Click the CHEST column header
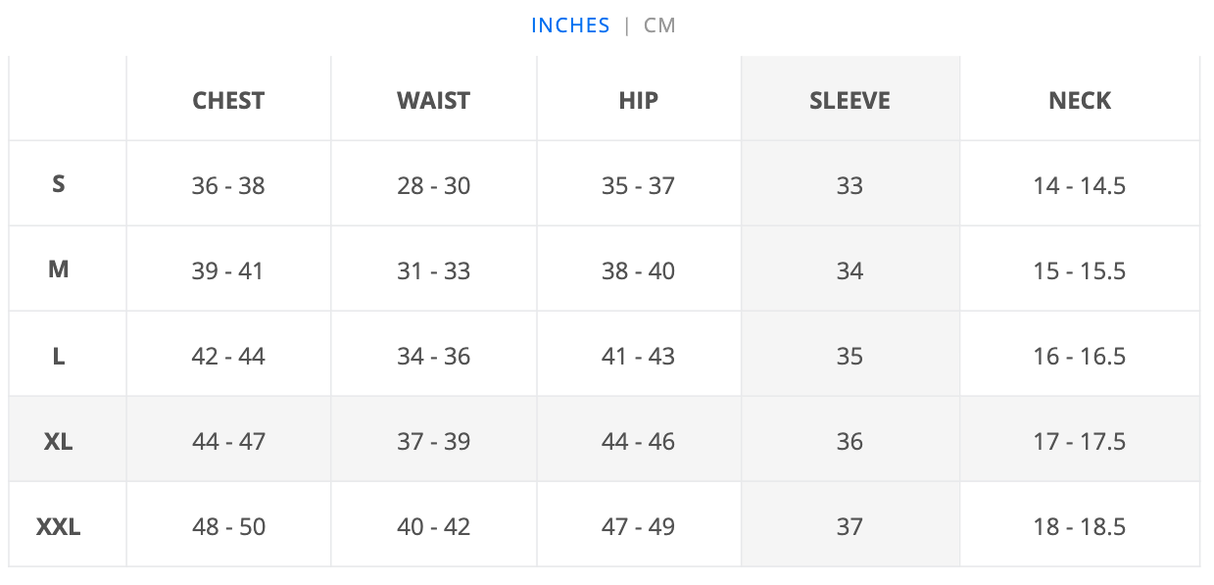 click(x=228, y=100)
